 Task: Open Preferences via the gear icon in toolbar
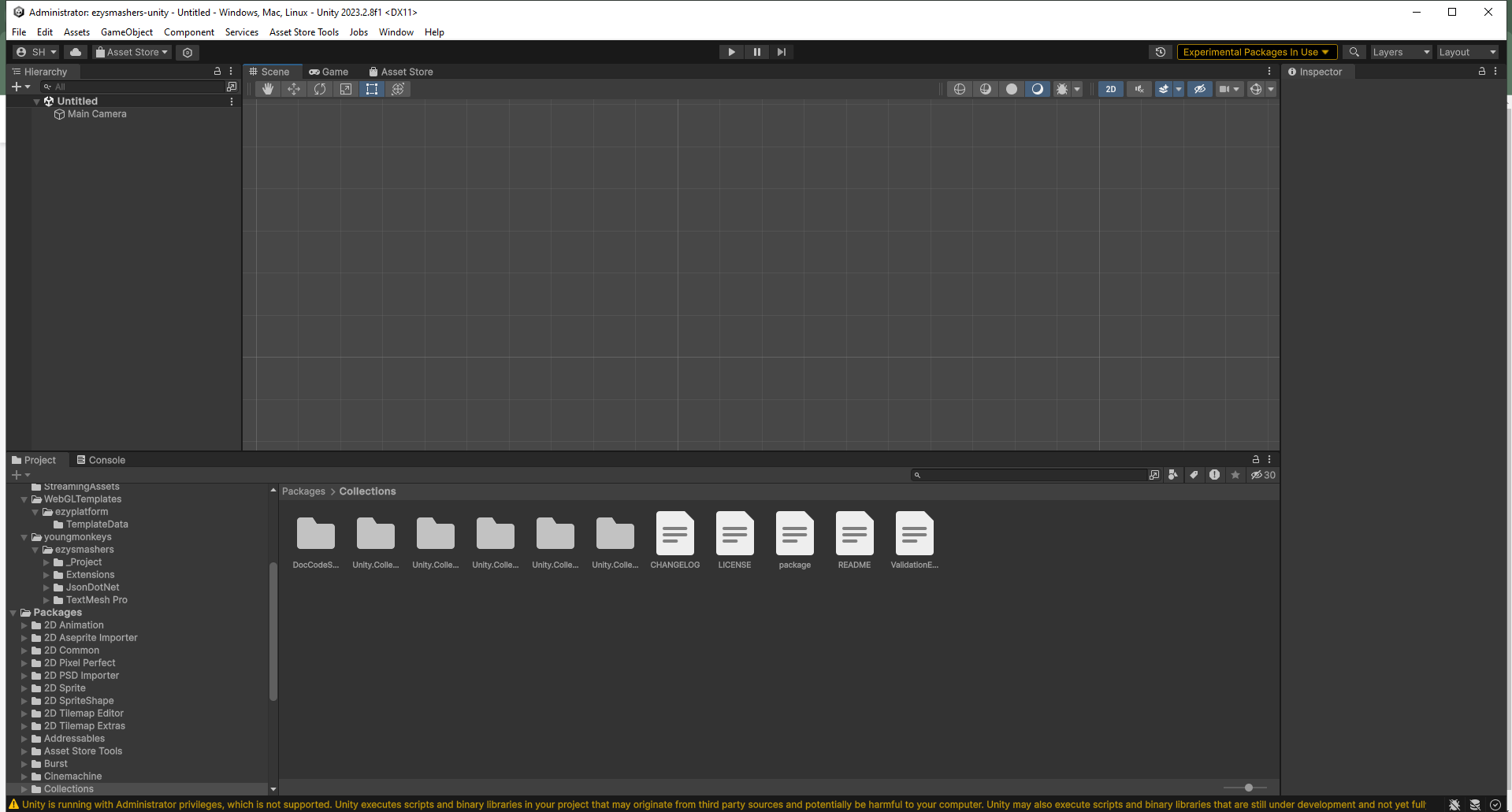pos(187,52)
